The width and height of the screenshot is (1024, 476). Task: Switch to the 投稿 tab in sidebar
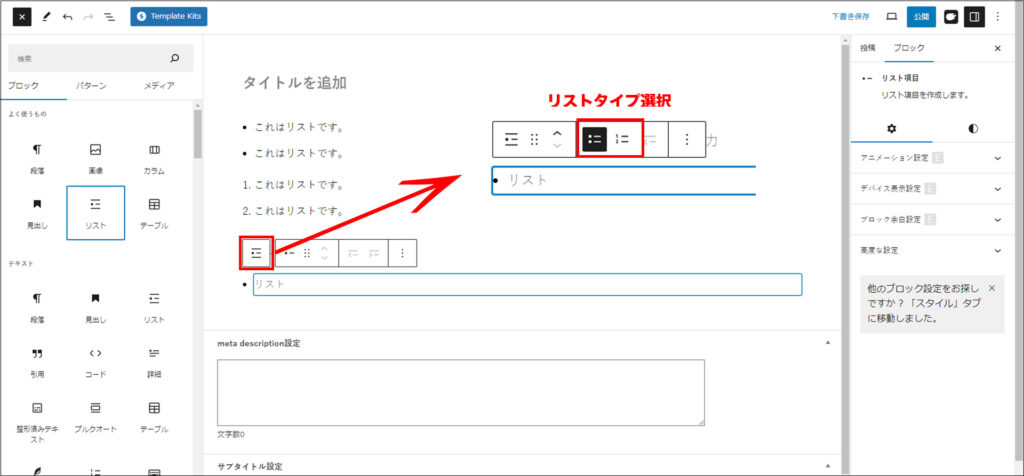click(867, 48)
